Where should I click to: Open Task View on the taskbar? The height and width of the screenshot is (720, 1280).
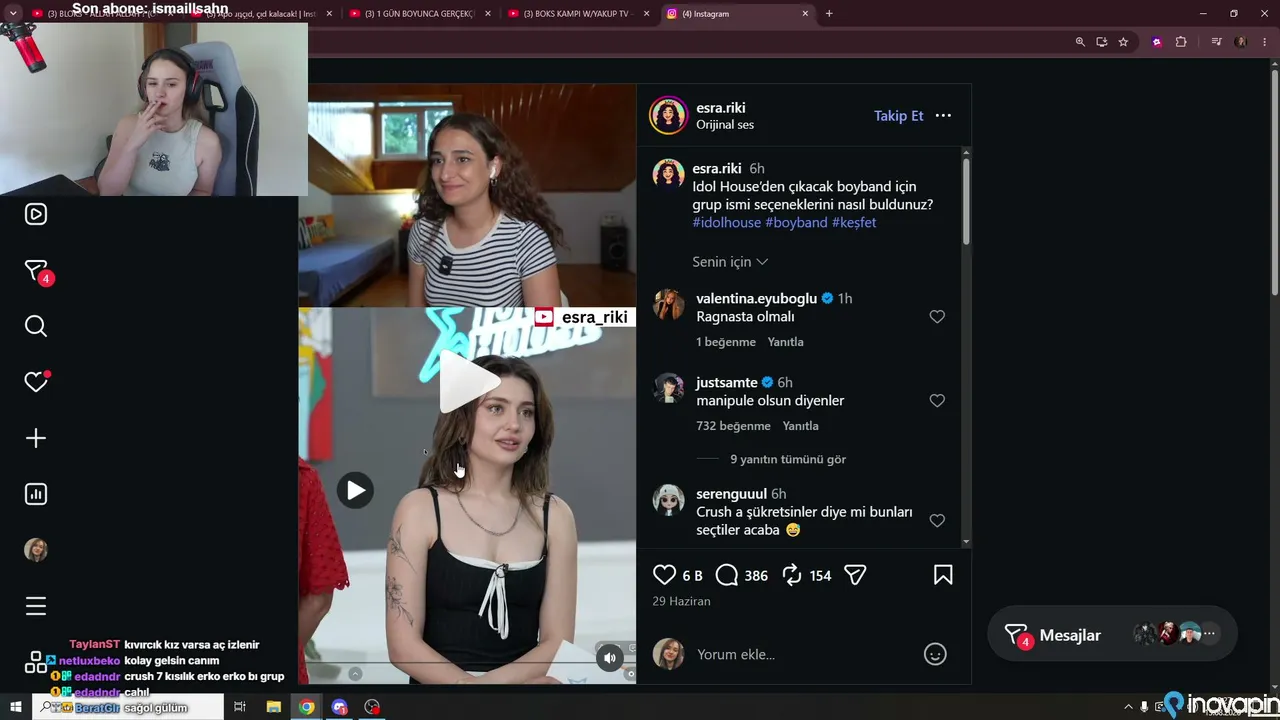240,707
